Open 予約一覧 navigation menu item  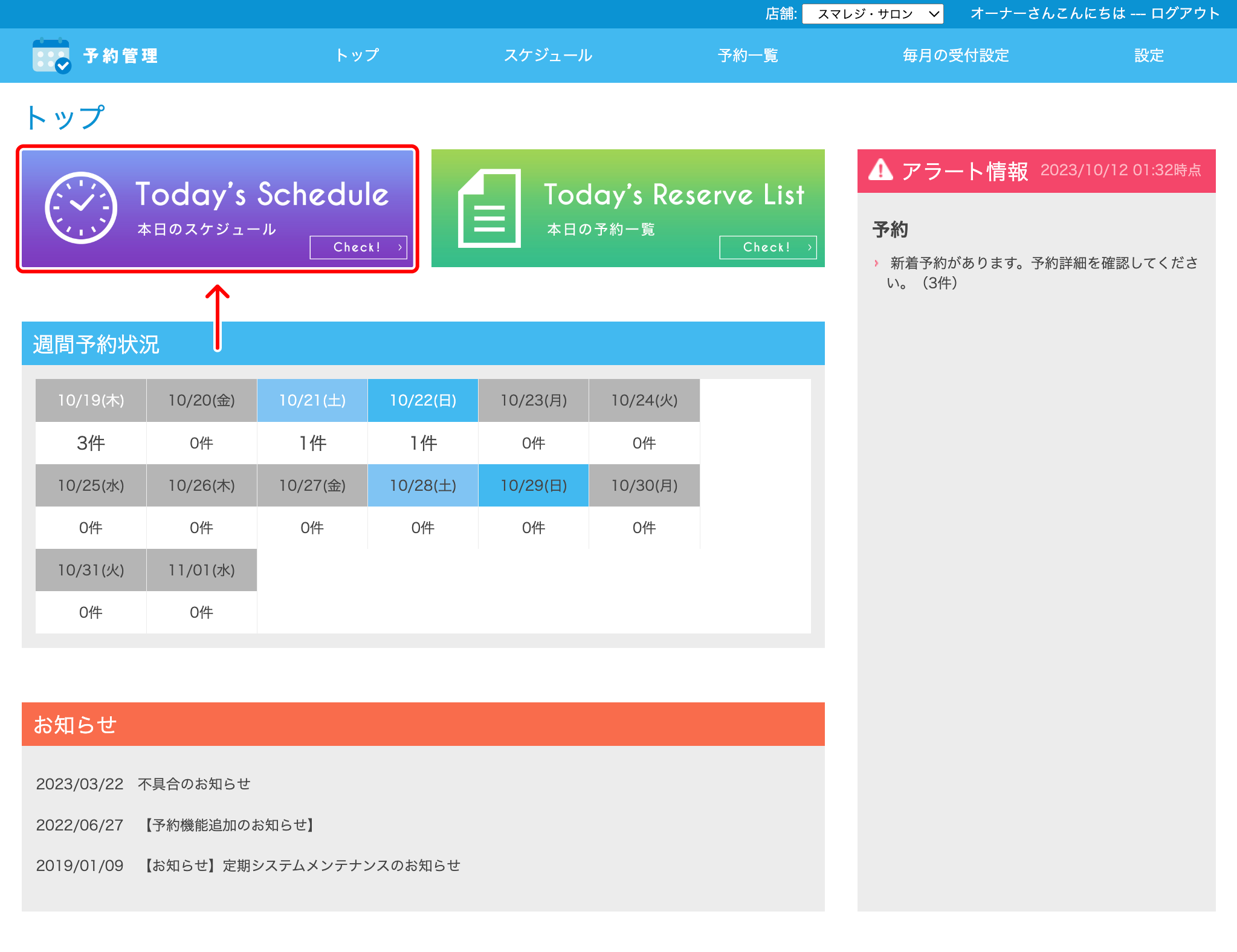click(x=748, y=56)
